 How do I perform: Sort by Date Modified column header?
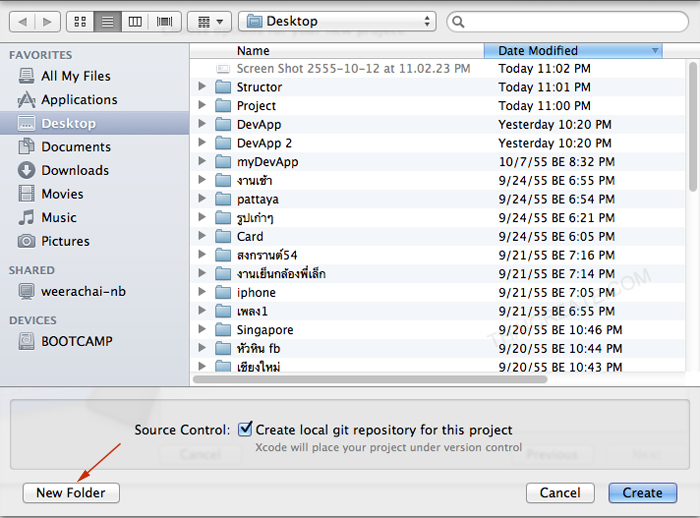(573, 51)
